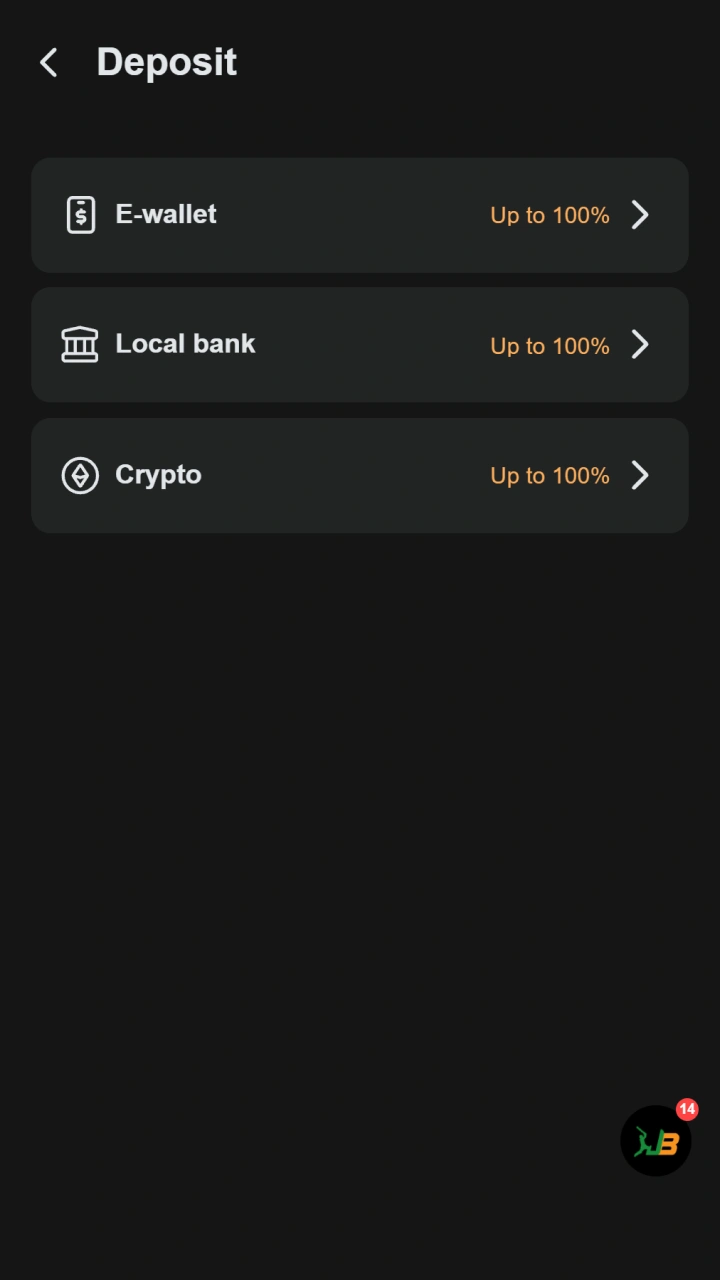Tap the red 14 notification badge
This screenshot has width=720, height=1280.
coord(687,1109)
